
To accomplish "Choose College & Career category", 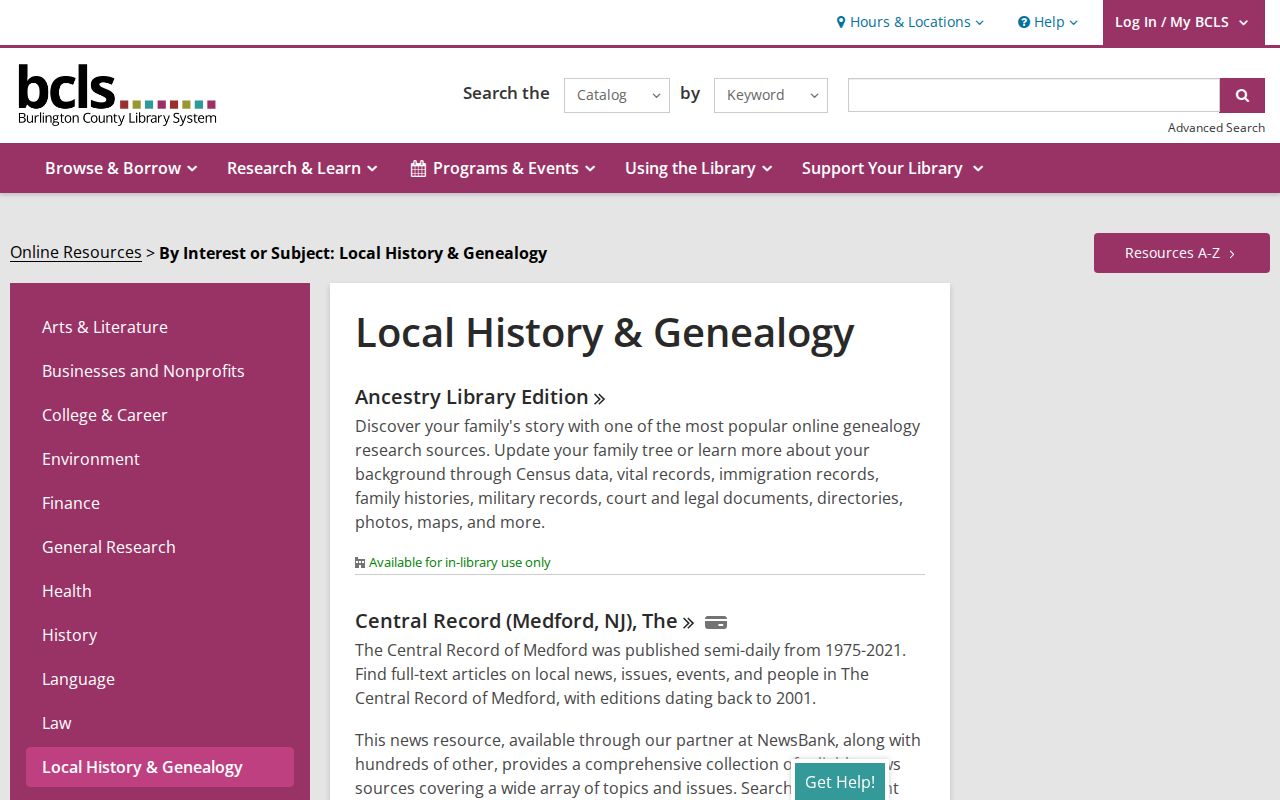I will 105,415.
